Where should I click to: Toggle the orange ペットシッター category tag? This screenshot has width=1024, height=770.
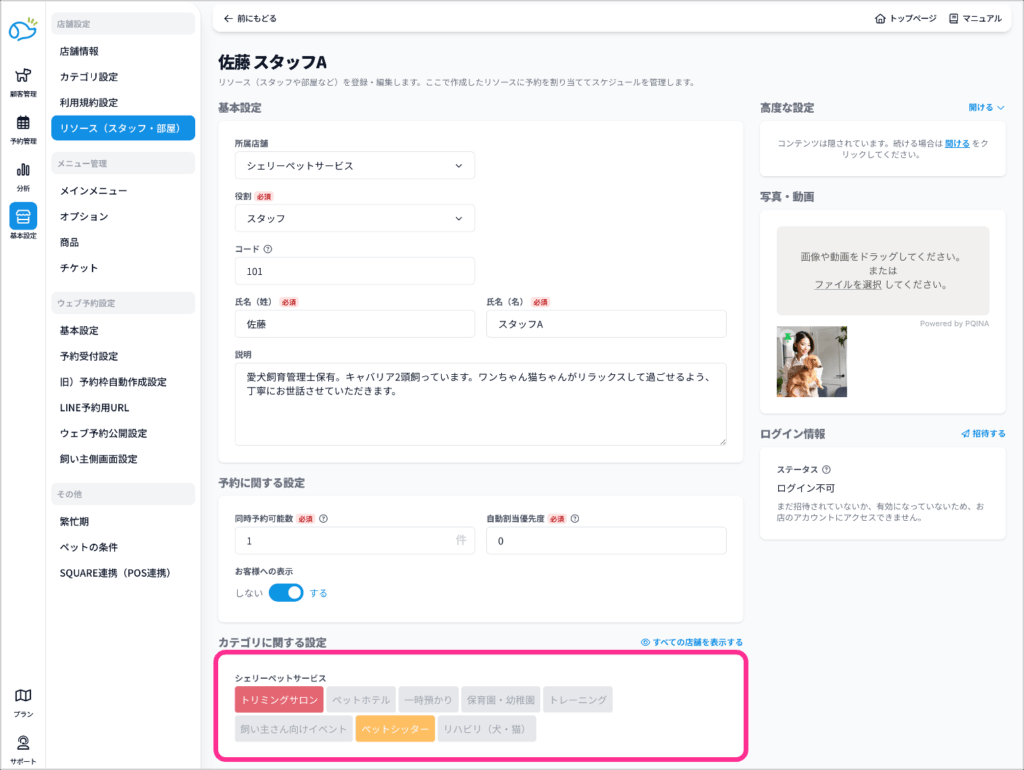coord(395,728)
